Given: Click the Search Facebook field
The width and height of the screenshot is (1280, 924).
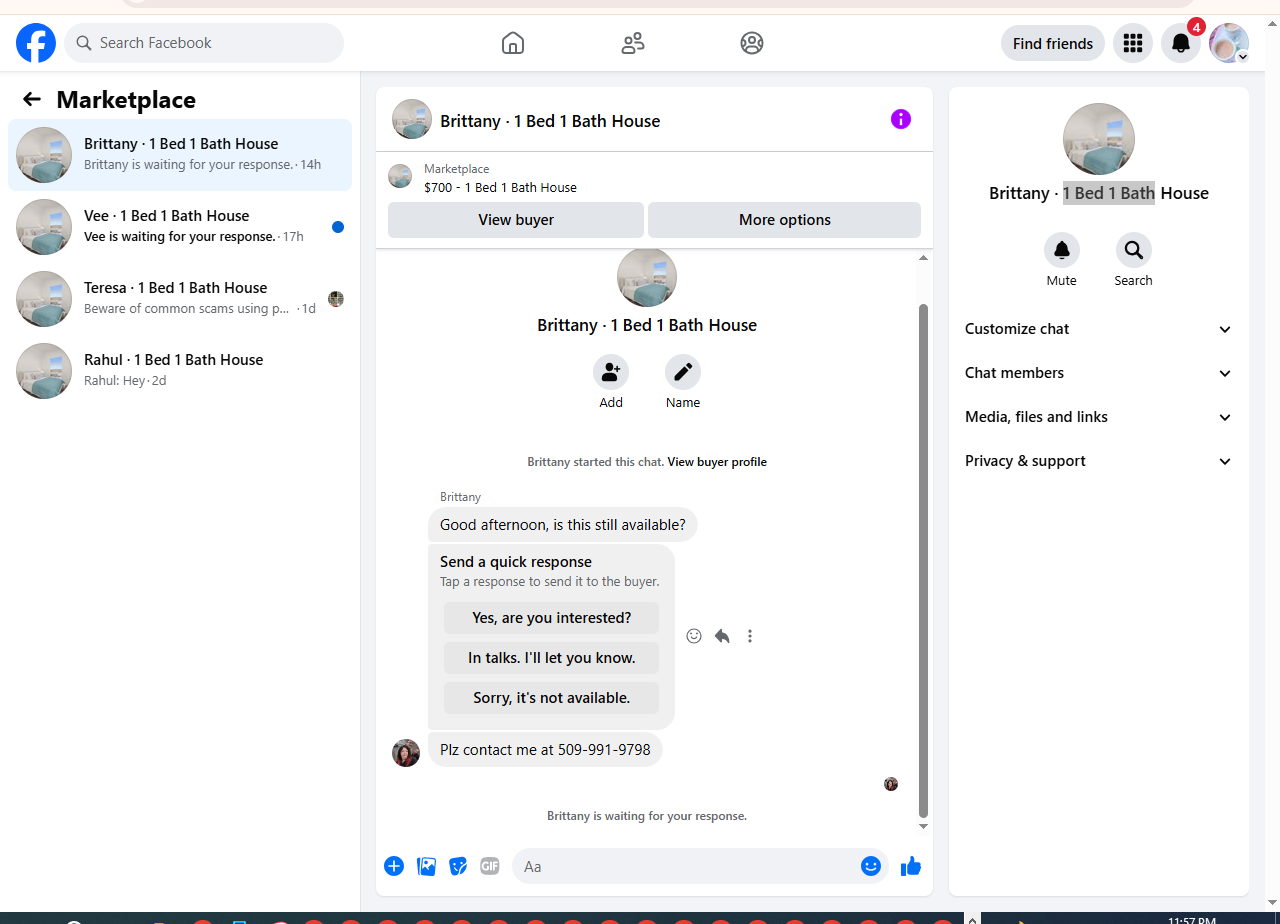Looking at the screenshot, I should coord(204,43).
